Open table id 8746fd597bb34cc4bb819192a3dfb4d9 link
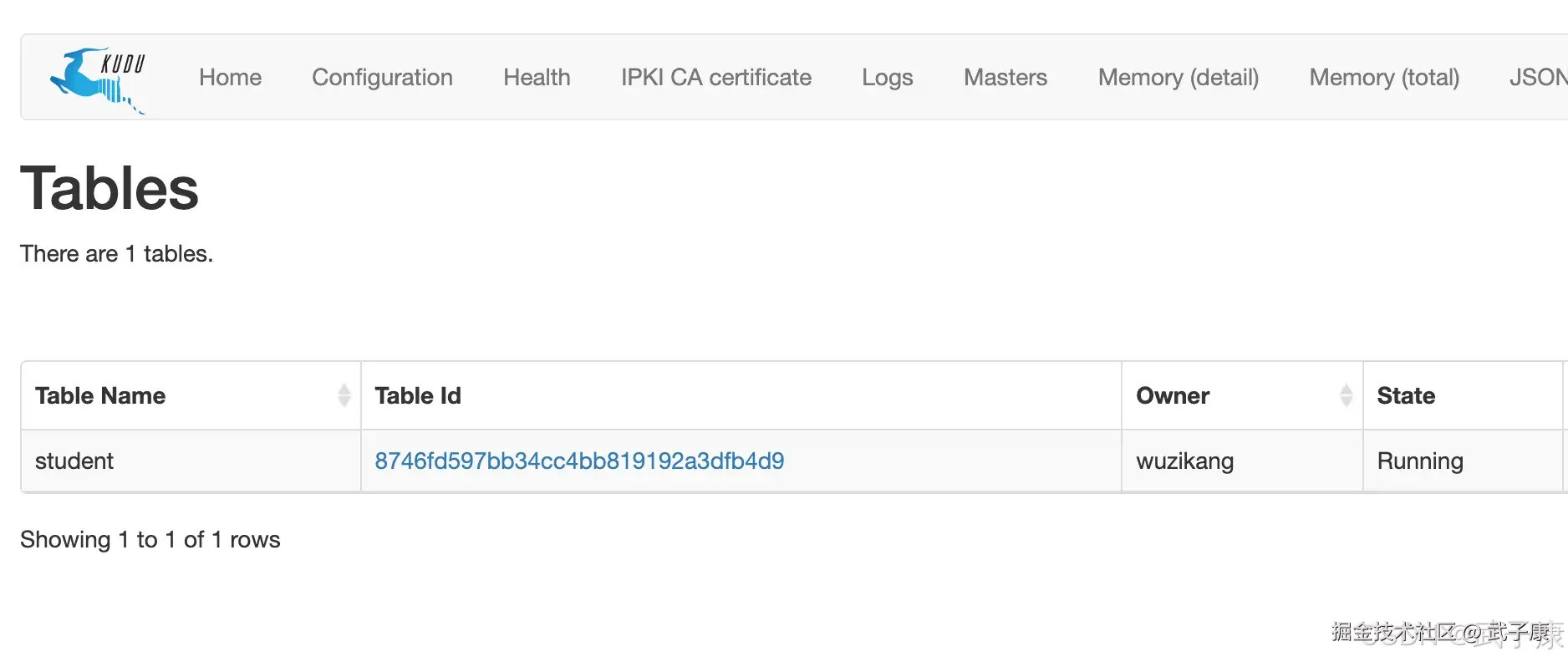1568x662 pixels. tap(579, 461)
